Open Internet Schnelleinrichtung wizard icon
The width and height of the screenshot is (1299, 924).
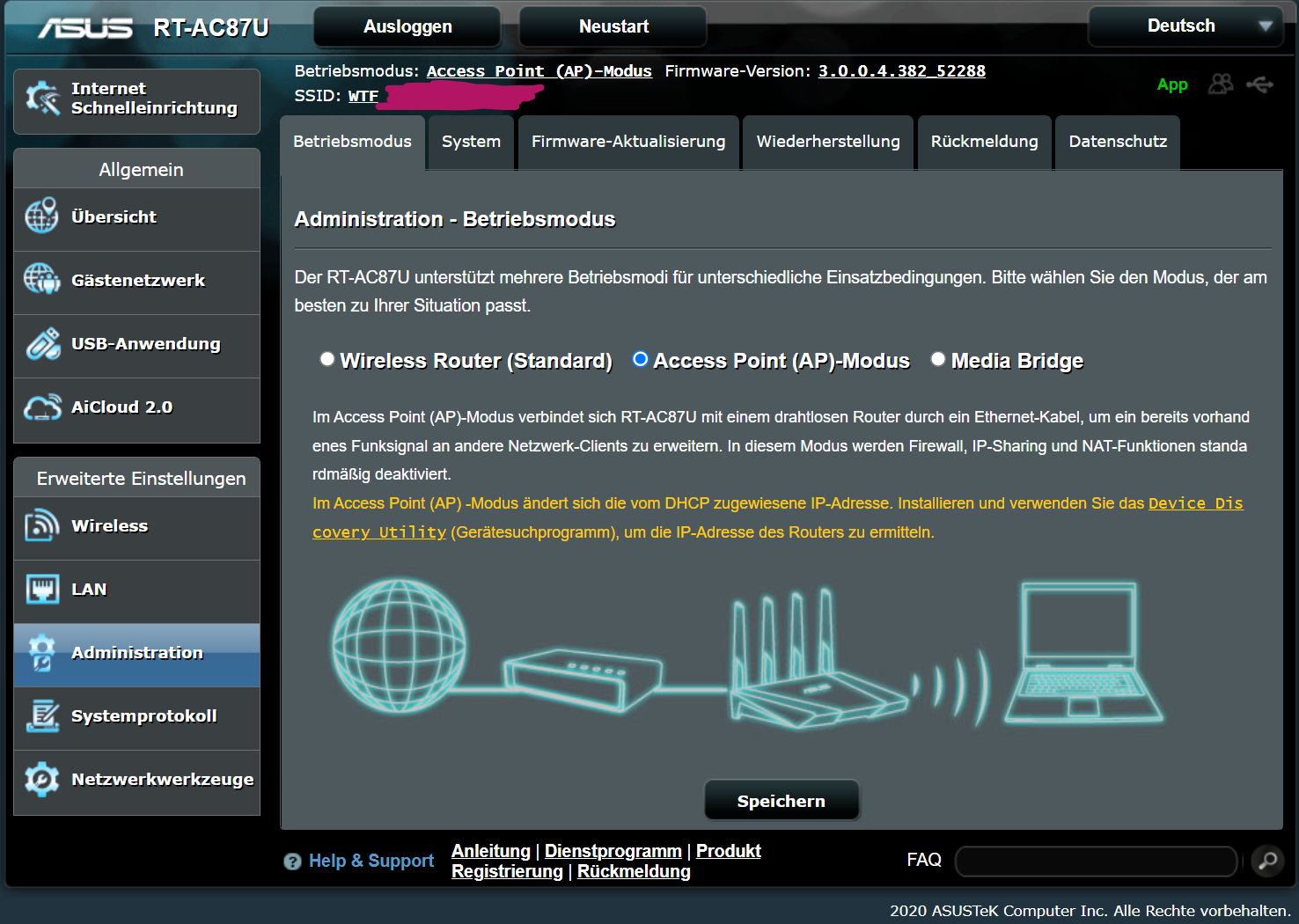click(42, 98)
